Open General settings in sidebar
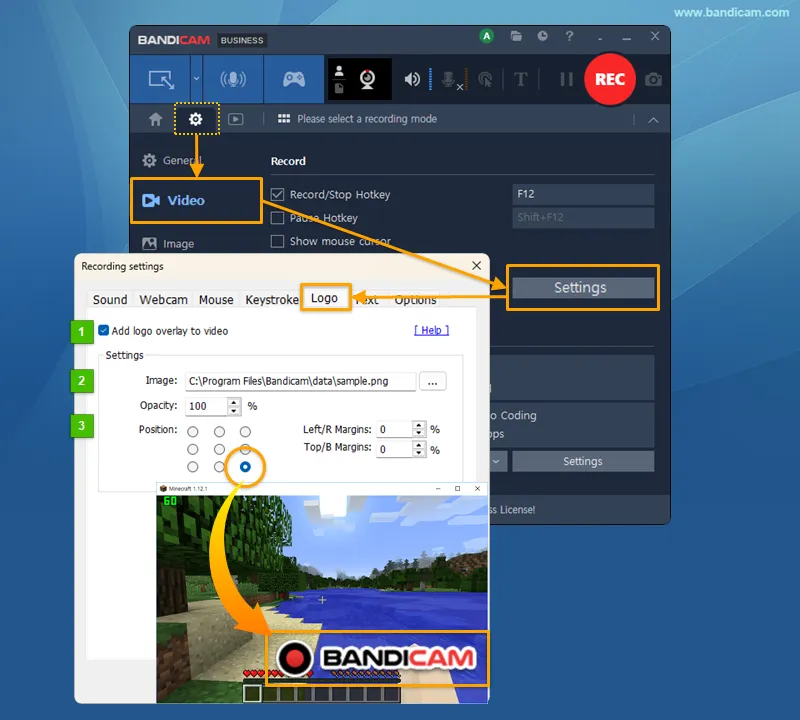Image resolution: width=800 pixels, height=720 pixels. click(x=172, y=160)
